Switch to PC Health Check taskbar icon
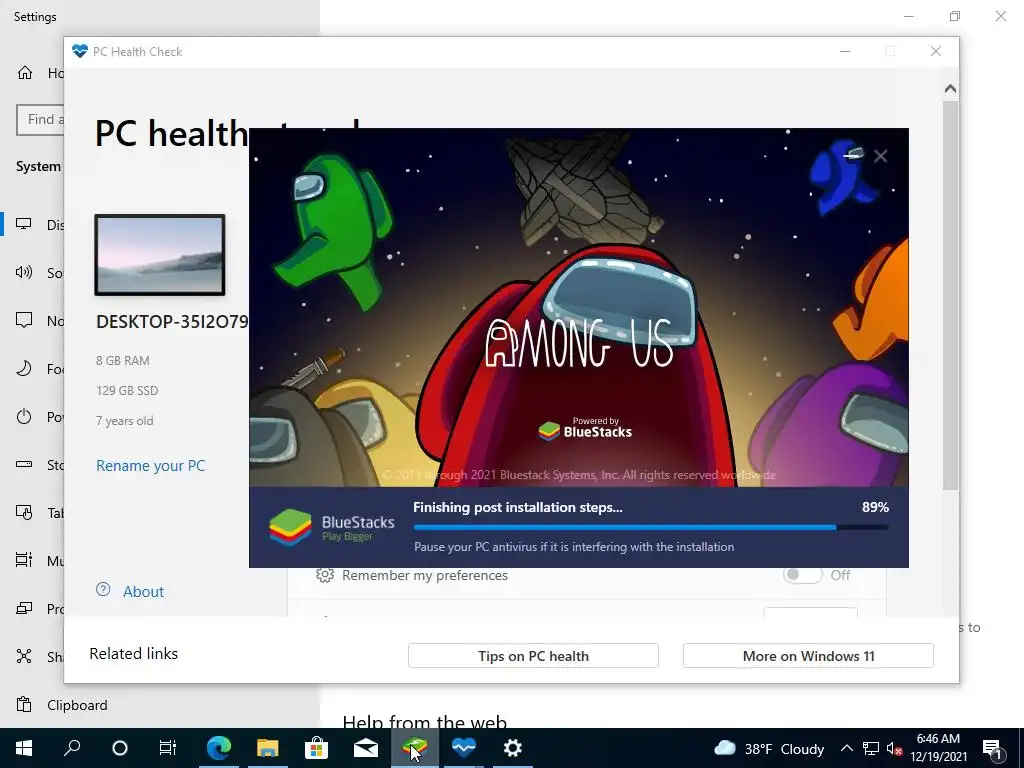The height and width of the screenshot is (768, 1024). tap(464, 748)
